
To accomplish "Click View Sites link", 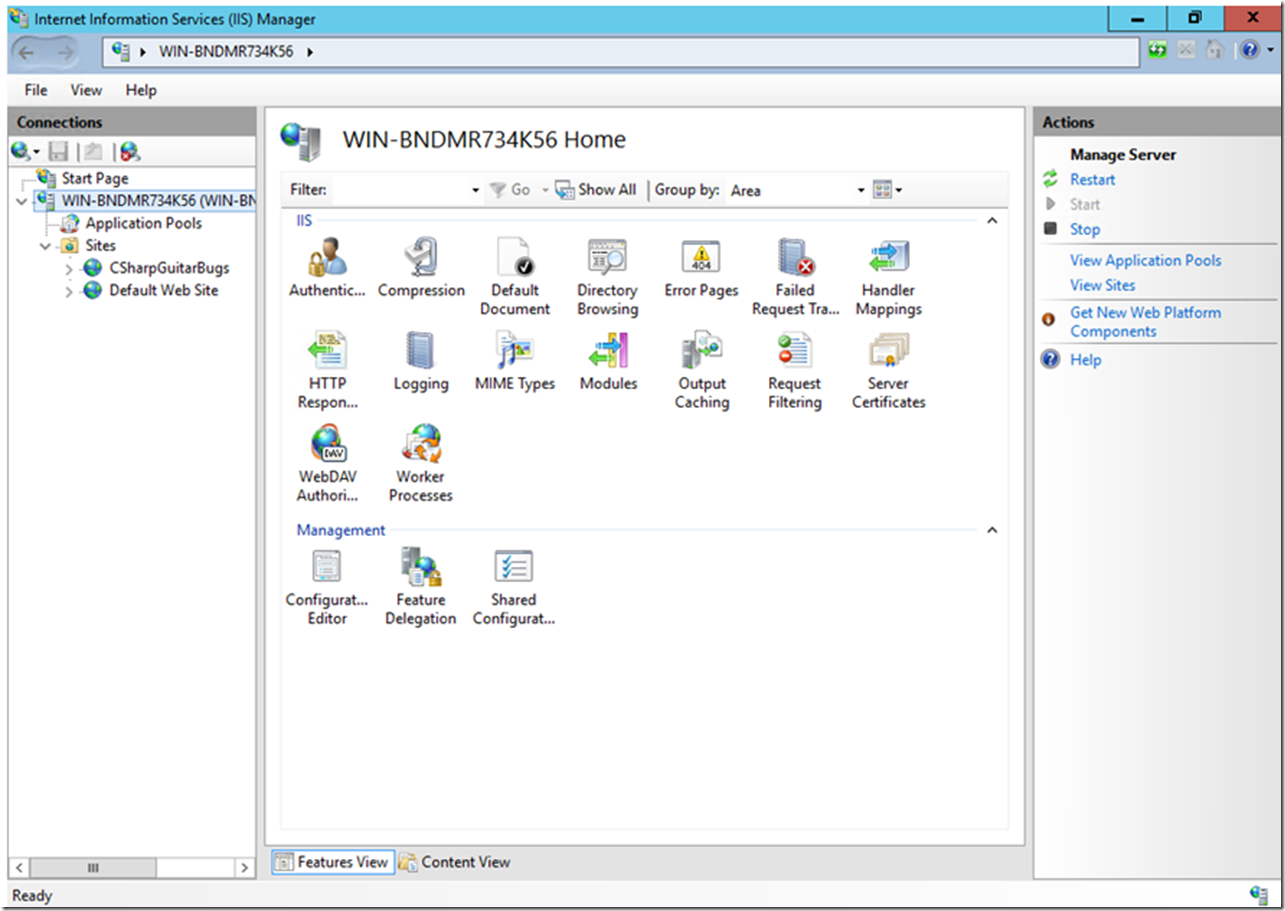I will pyautogui.click(x=1102, y=285).
